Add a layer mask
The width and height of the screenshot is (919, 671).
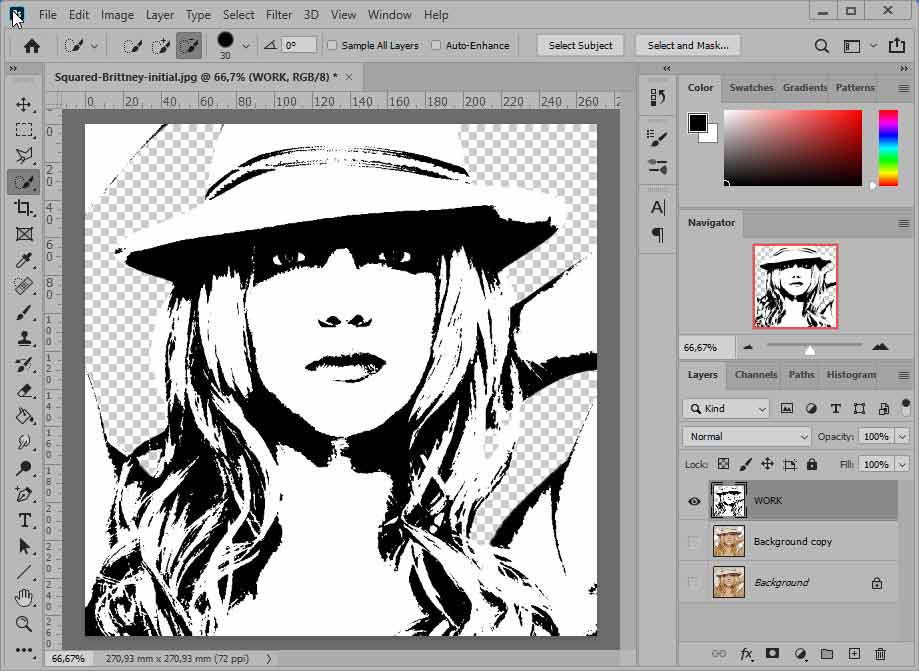[x=772, y=653]
